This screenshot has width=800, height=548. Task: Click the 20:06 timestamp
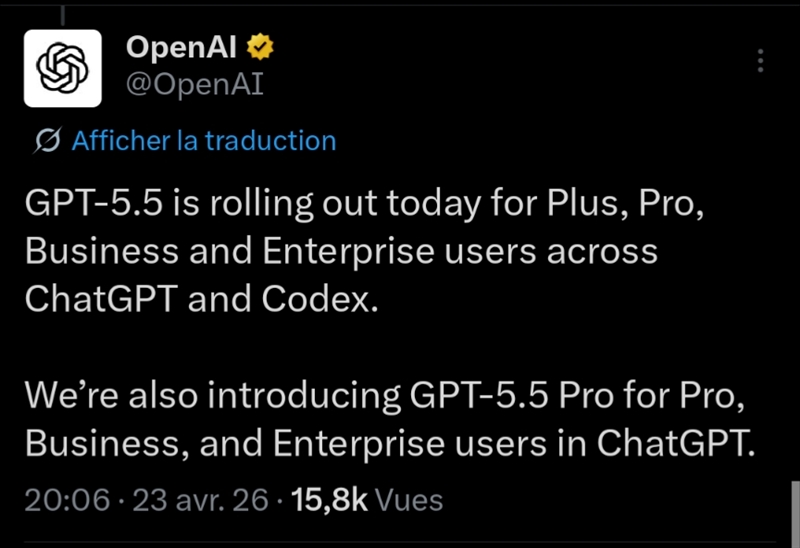[67, 500]
